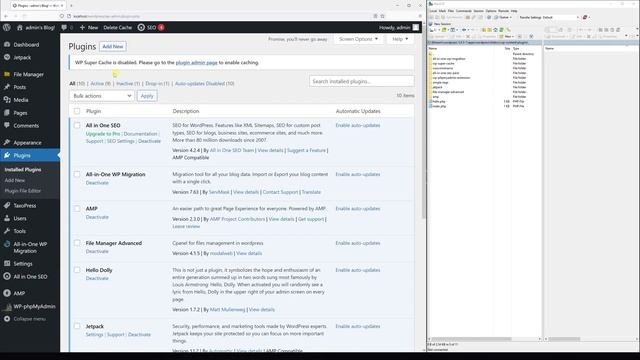
Task: Click the admin avatar in the admin bar
Action: coord(416,27)
